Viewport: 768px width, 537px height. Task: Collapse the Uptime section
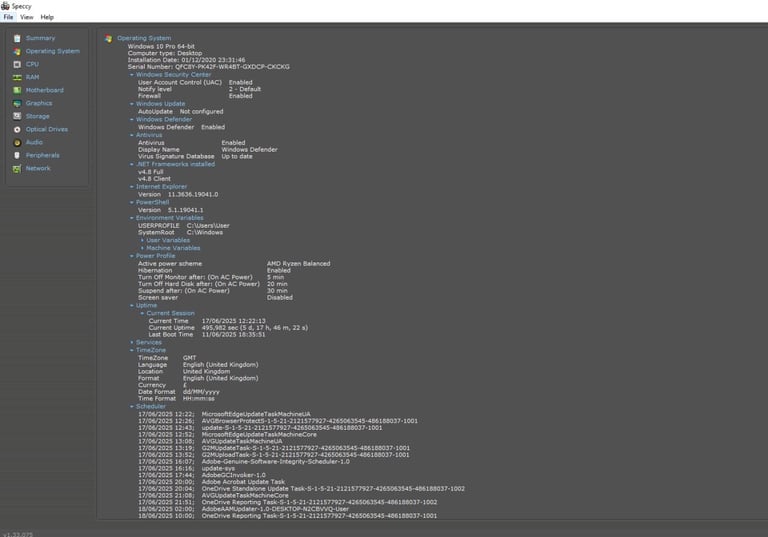pyautogui.click(x=132, y=306)
